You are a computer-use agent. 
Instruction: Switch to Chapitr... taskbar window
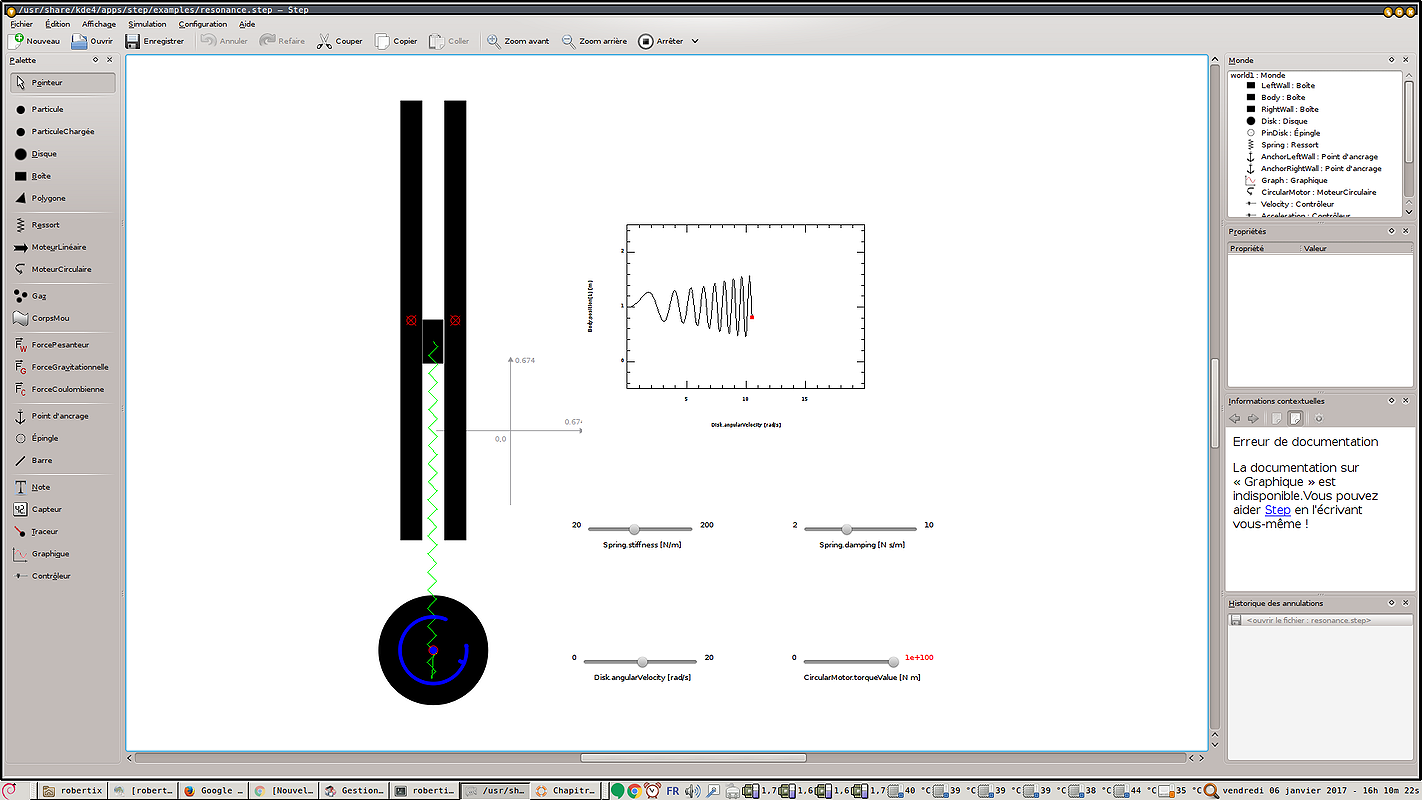click(567, 790)
